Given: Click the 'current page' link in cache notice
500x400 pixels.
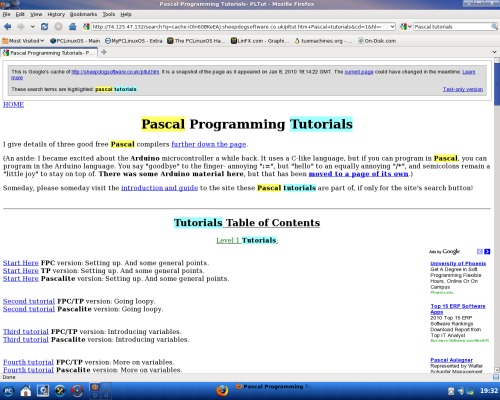Looking at the screenshot, I should pos(359,72).
